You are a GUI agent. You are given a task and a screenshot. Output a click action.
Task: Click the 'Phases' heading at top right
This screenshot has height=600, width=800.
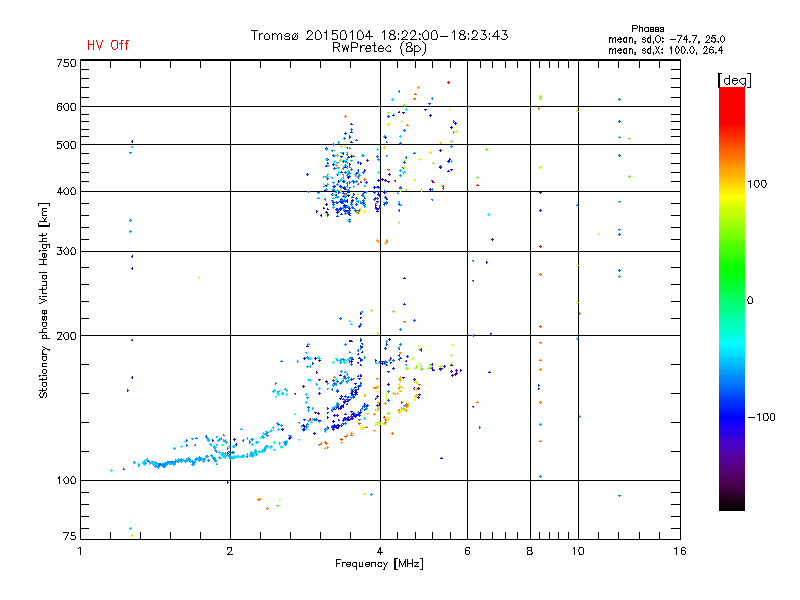click(x=647, y=29)
